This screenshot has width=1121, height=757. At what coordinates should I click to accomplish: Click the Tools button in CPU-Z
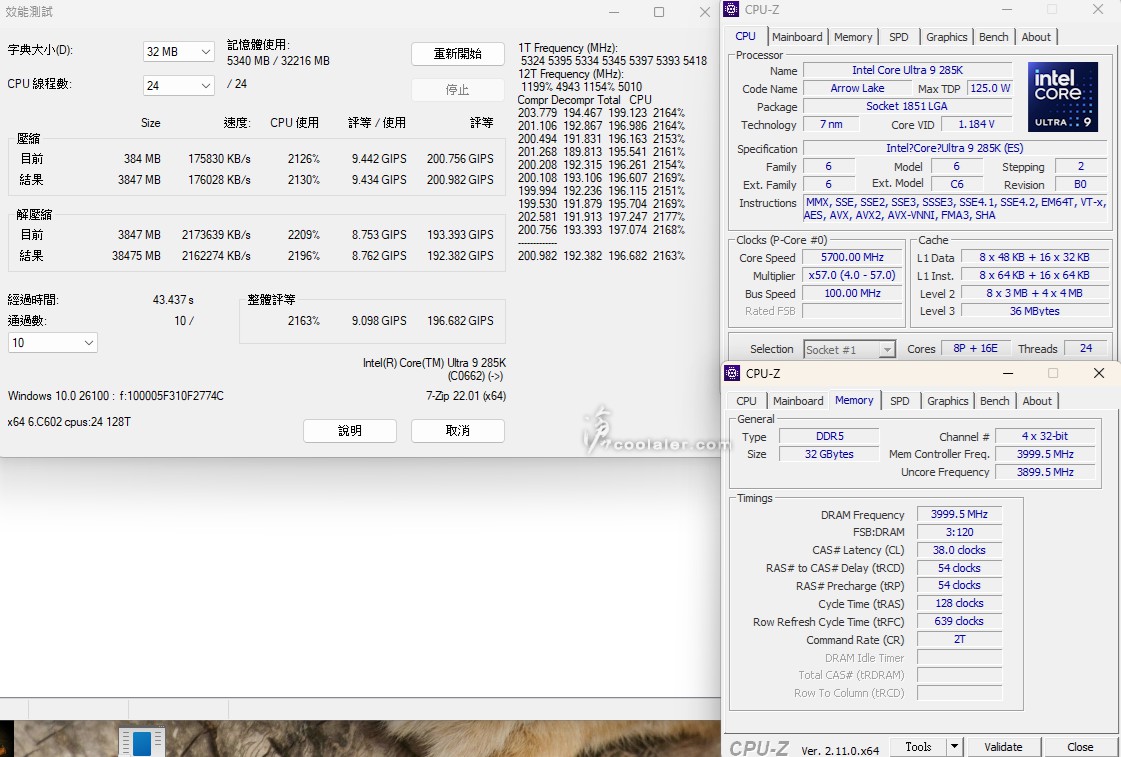coord(918,747)
